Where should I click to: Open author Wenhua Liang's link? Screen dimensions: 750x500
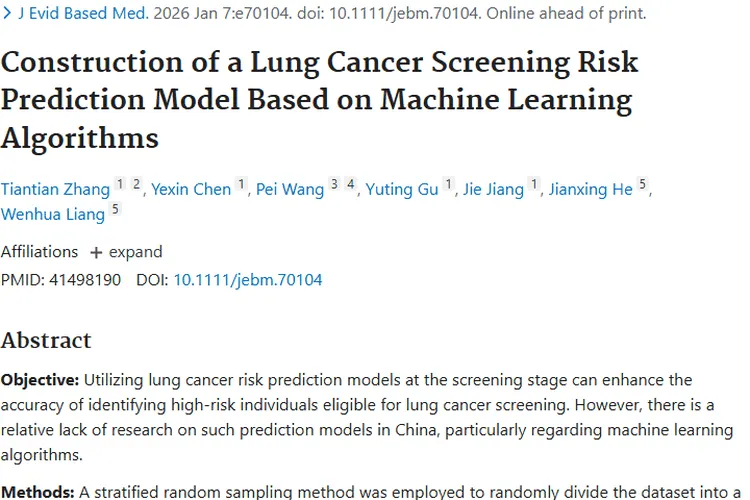52,214
